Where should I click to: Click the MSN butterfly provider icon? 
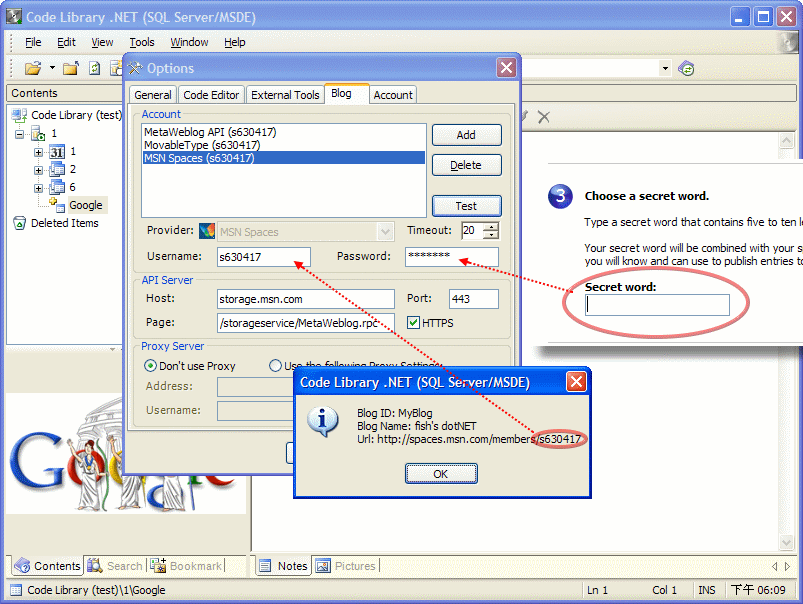pyautogui.click(x=207, y=231)
